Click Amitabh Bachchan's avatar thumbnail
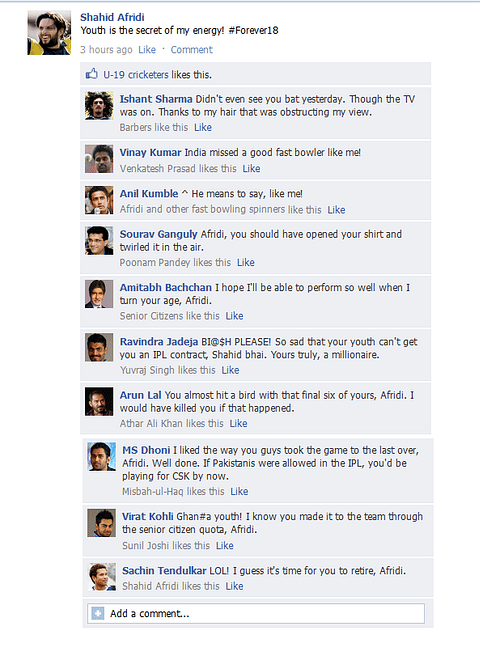The image size is (500, 668). tap(99, 294)
